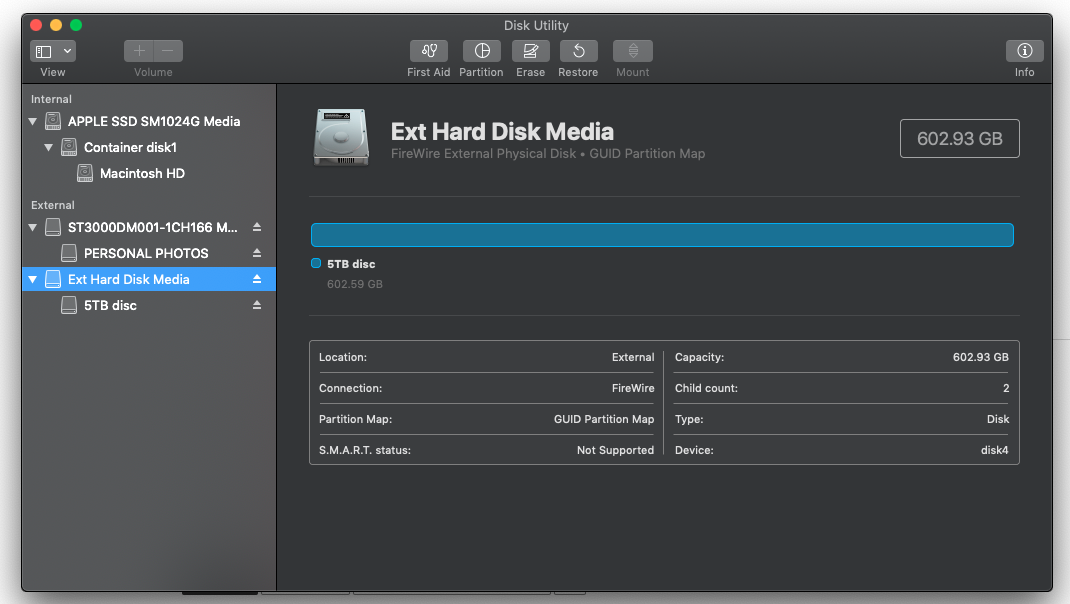This screenshot has width=1070, height=604.
Task: Click S.M.A.R.T. status Not Supported value
Action: (616, 450)
